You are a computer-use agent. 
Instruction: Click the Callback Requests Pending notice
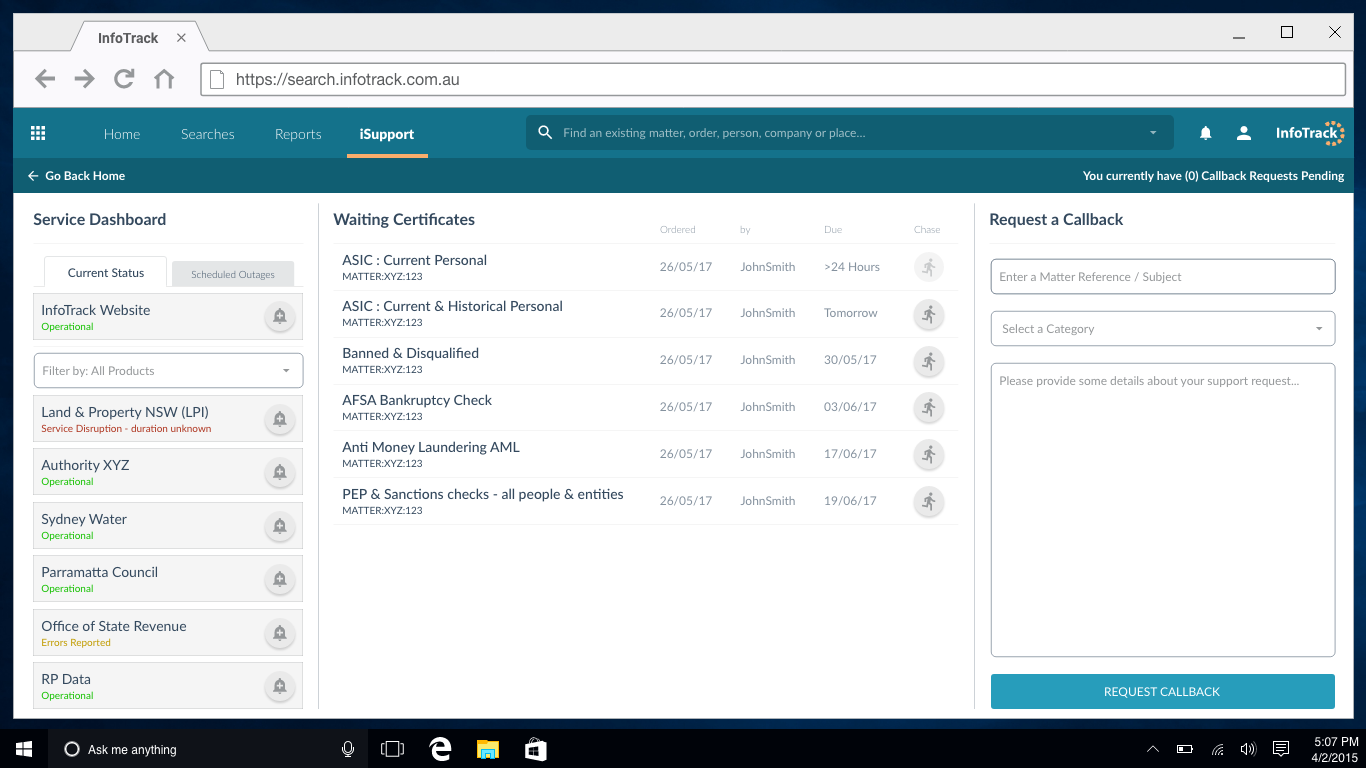1213,176
